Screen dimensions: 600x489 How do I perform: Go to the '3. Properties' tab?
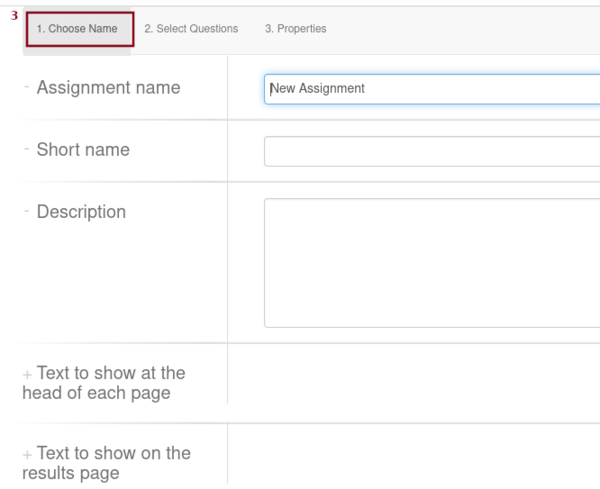pyautogui.click(x=295, y=29)
